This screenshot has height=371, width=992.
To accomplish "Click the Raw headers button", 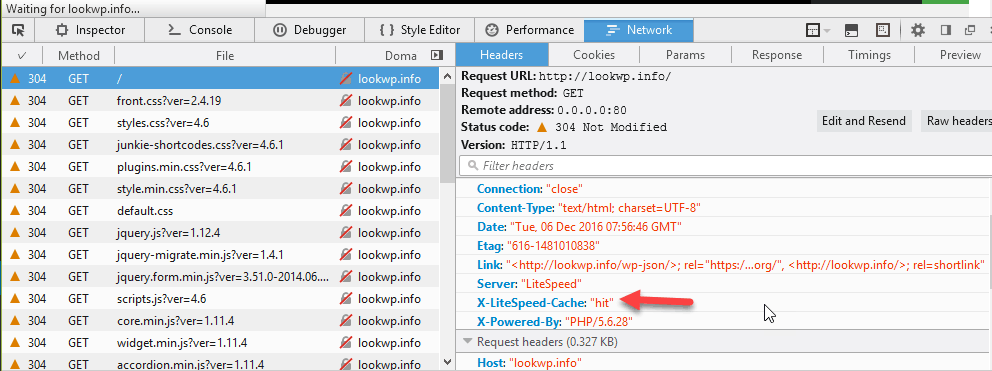I will click(x=957, y=120).
